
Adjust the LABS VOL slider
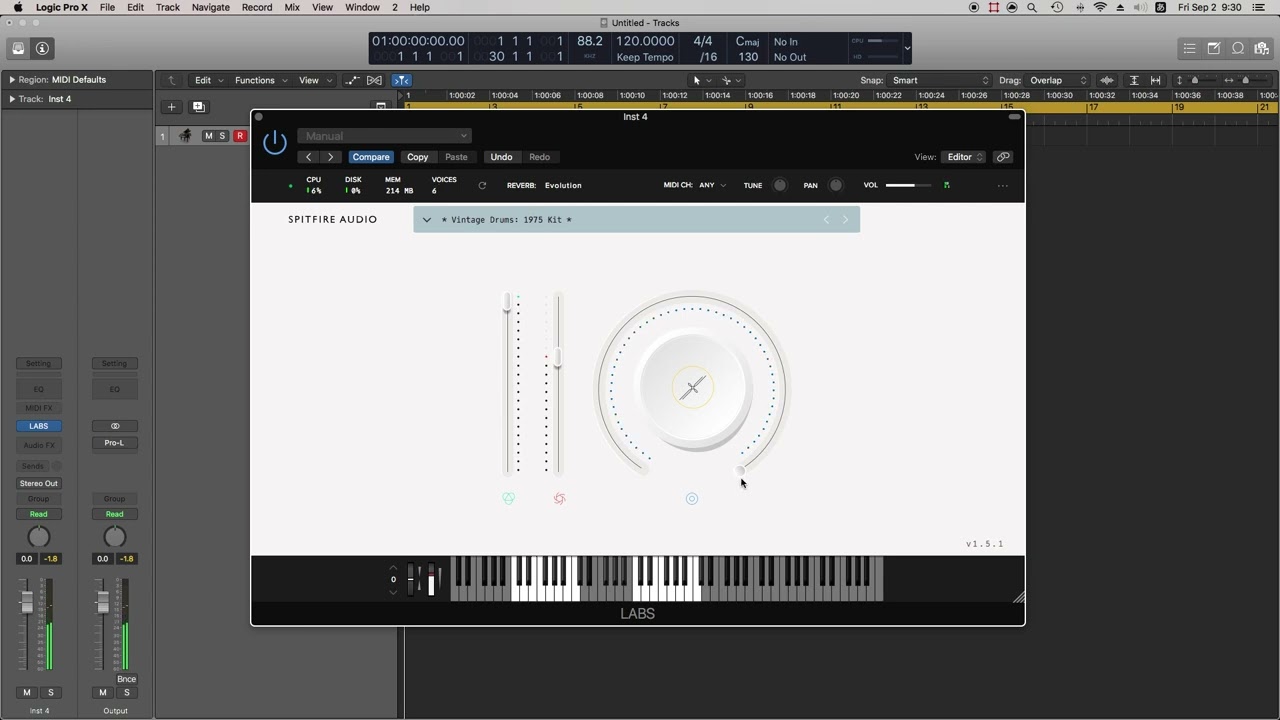908,185
